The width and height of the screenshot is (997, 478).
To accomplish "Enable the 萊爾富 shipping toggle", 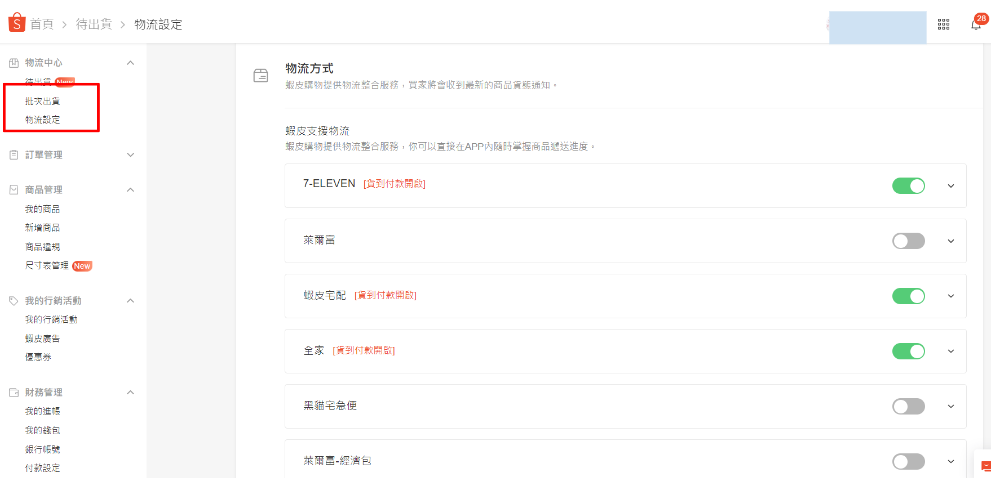I will click(x=908, y=241).
